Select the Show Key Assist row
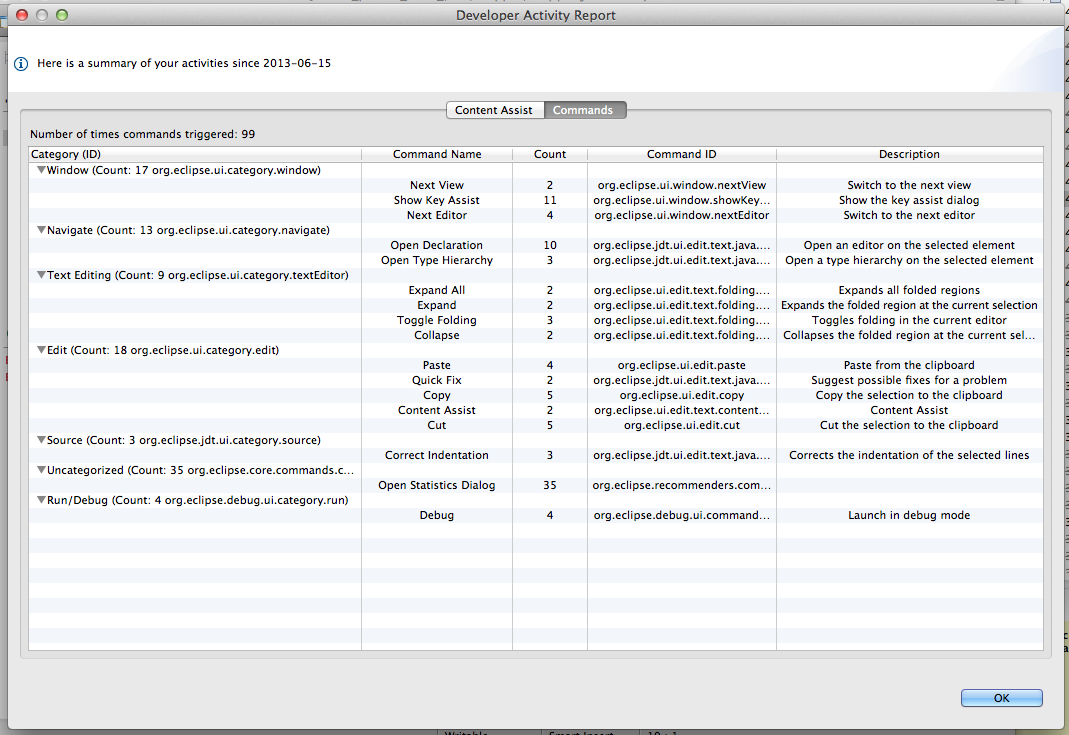This screenshot has width=1069, height=735. tap(437, 200)
